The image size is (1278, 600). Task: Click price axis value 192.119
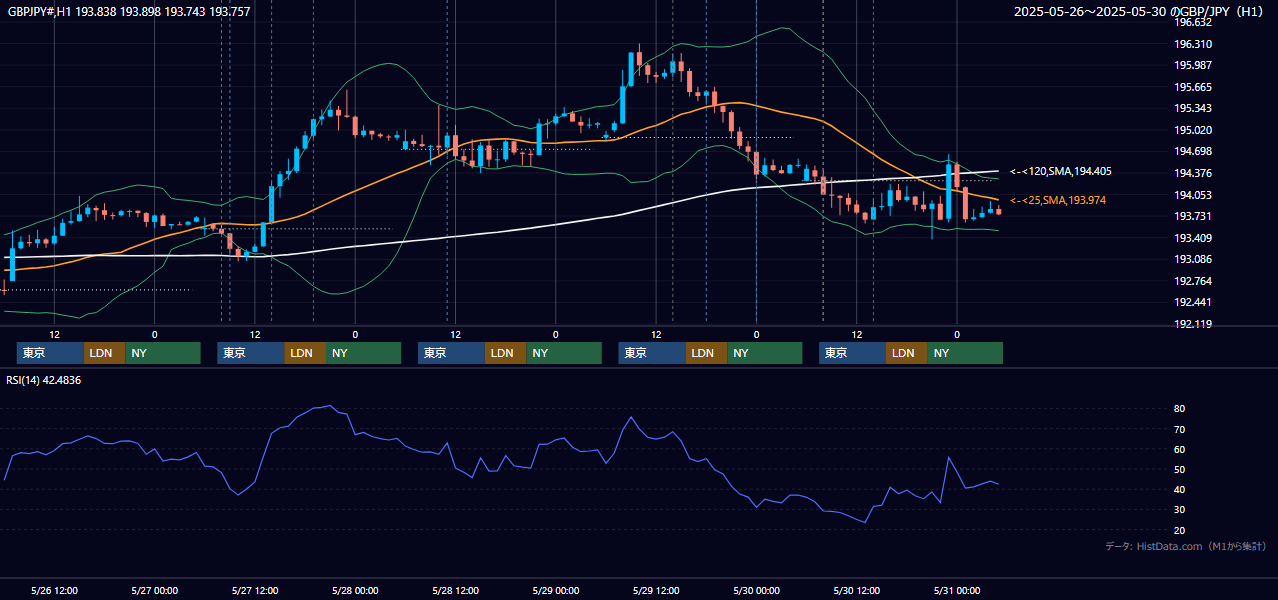pyautogui.click(x=1192, y=324)
